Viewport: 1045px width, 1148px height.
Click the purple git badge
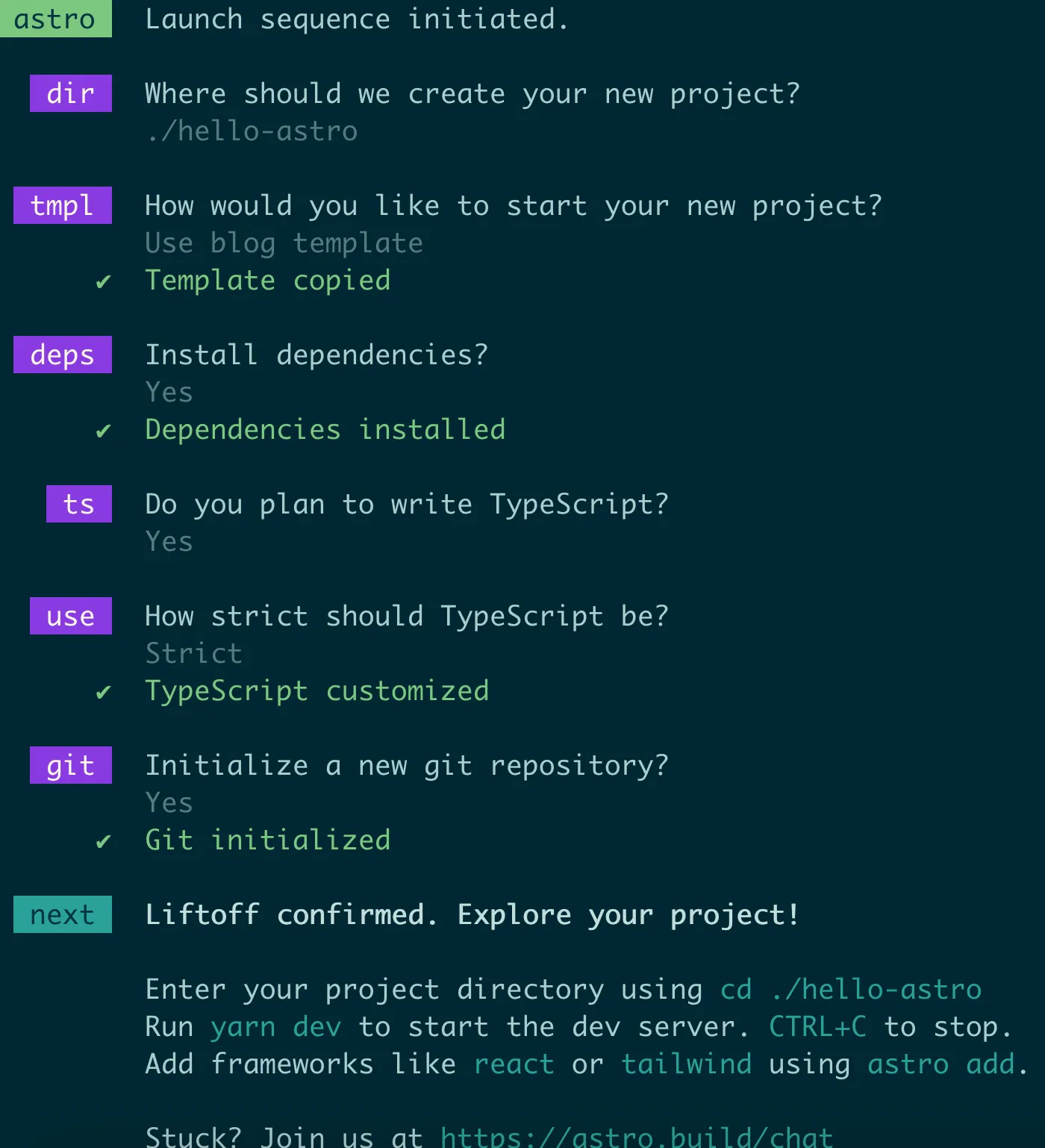pos(71,765)
